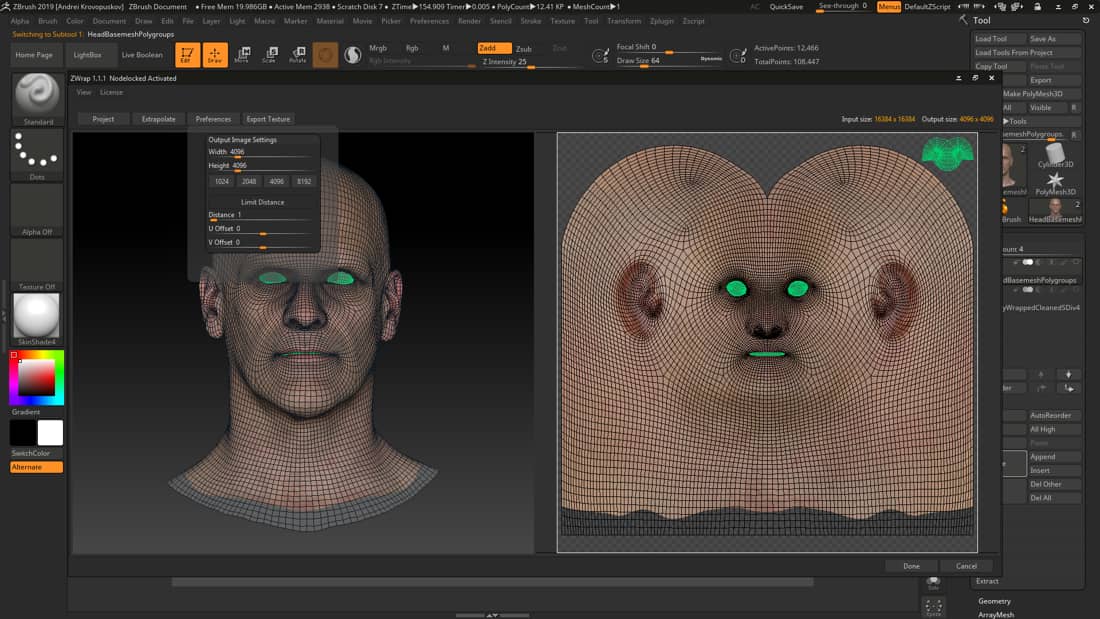
Task: Expand ArrayMesh section
Action: (995, 615)
